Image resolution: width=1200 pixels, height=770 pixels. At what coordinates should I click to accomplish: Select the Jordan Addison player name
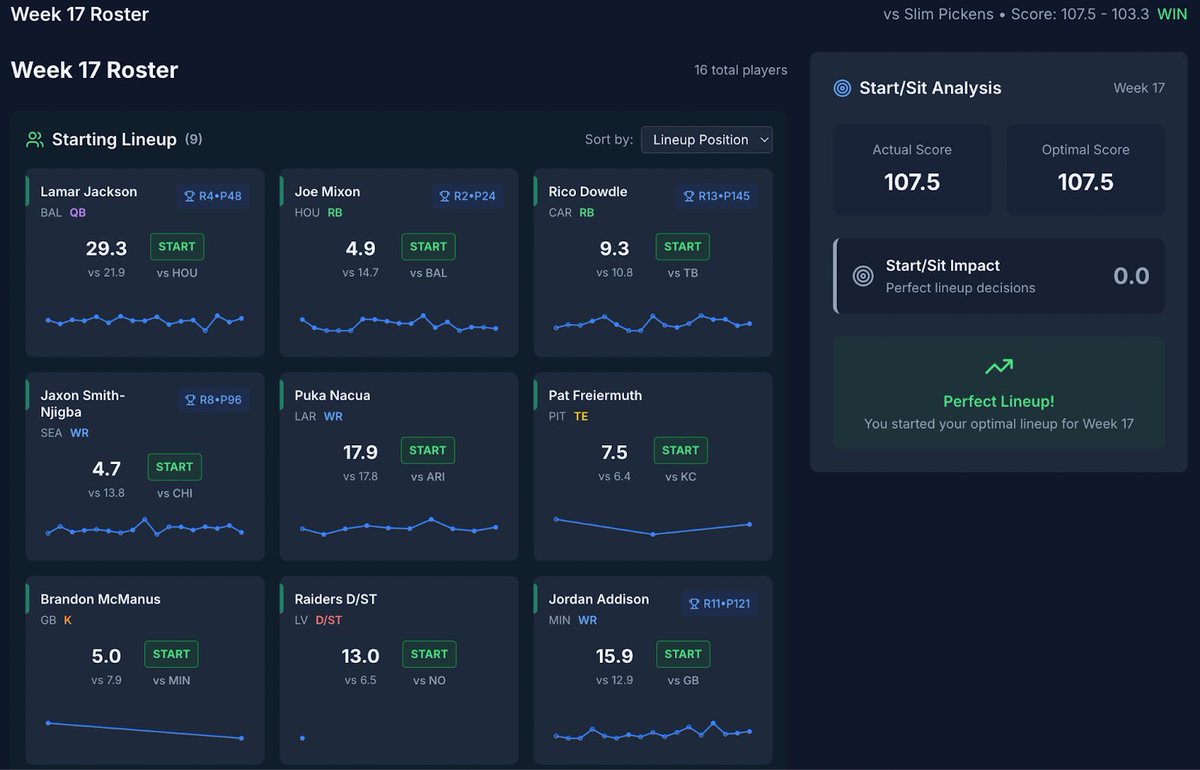coord(599,600)
